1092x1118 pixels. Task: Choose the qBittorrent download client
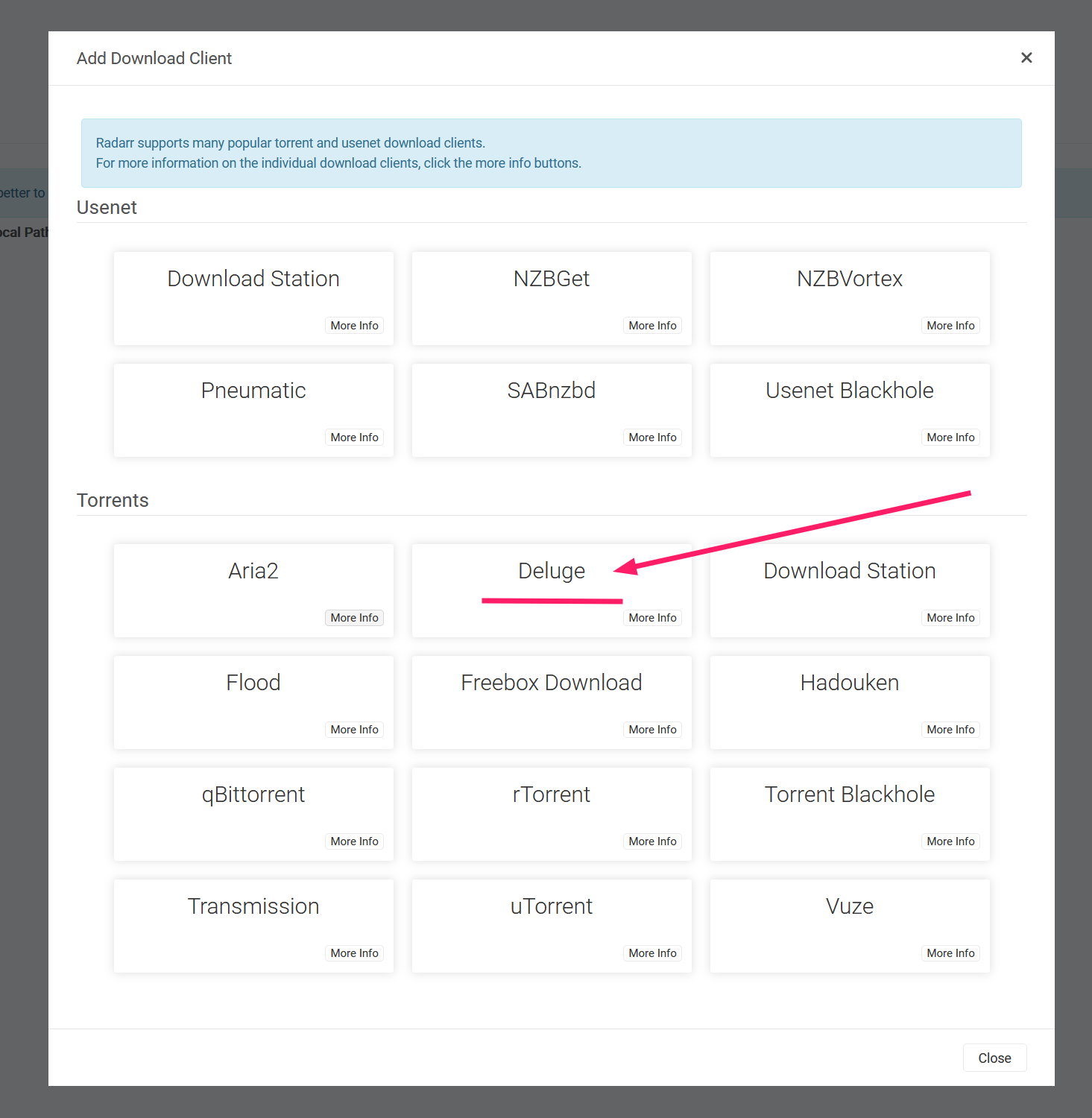pos(253,796)
